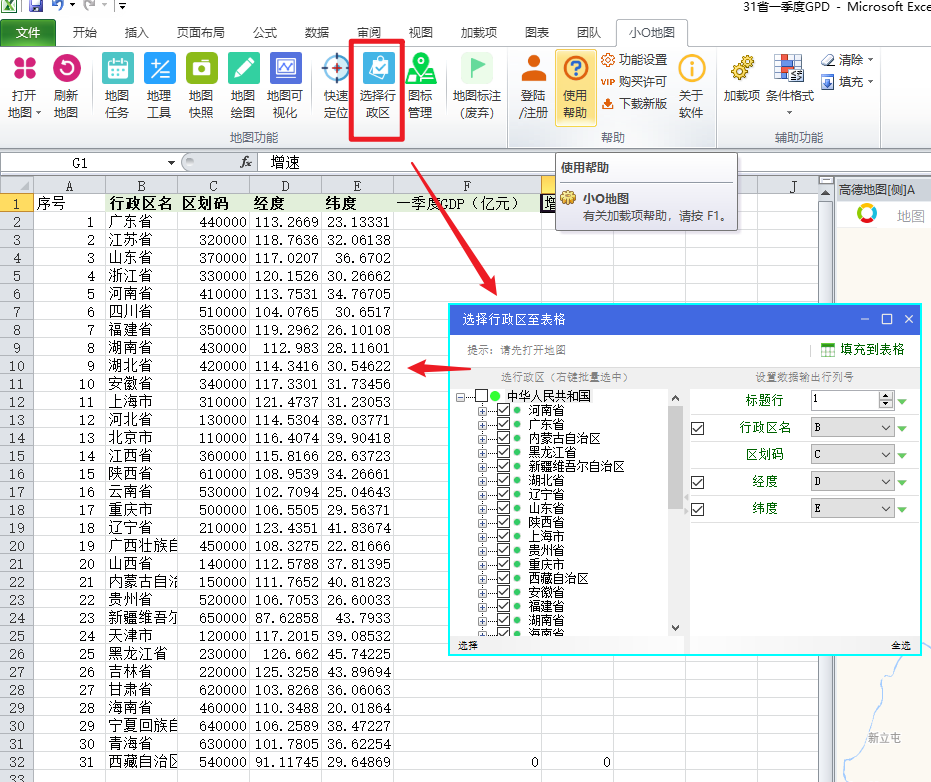Toggle the 经度 output checkbox
The image size is (931, 782).
(698, 482)
